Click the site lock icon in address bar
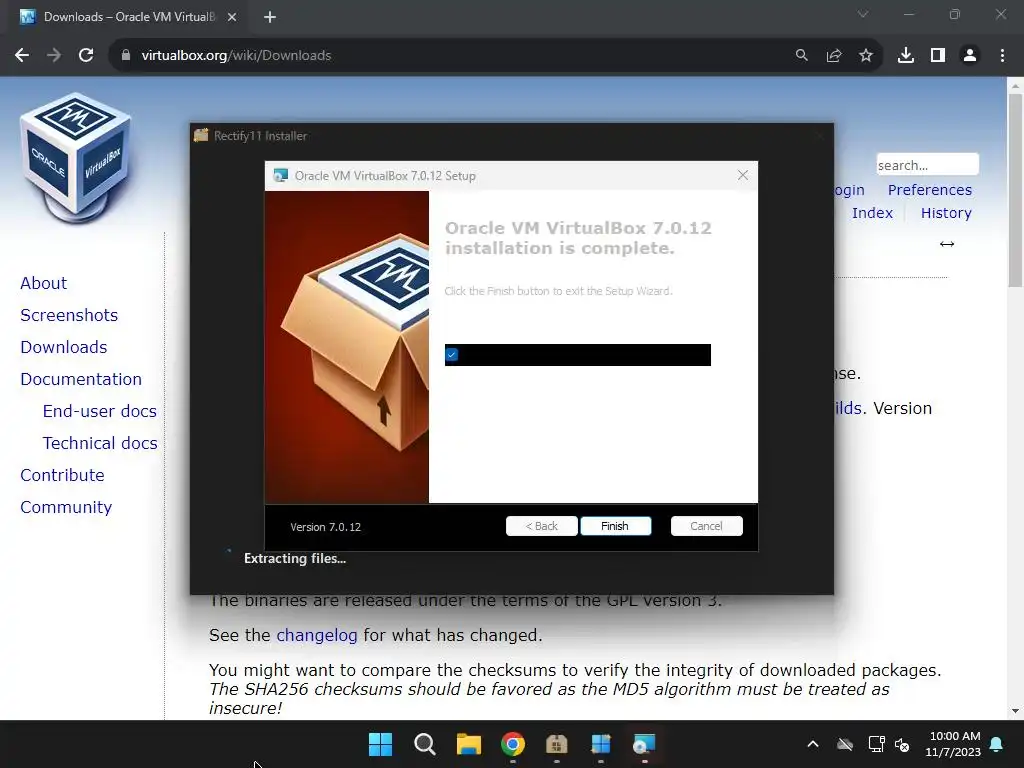 pyautogui.click(x=125, y=56)
